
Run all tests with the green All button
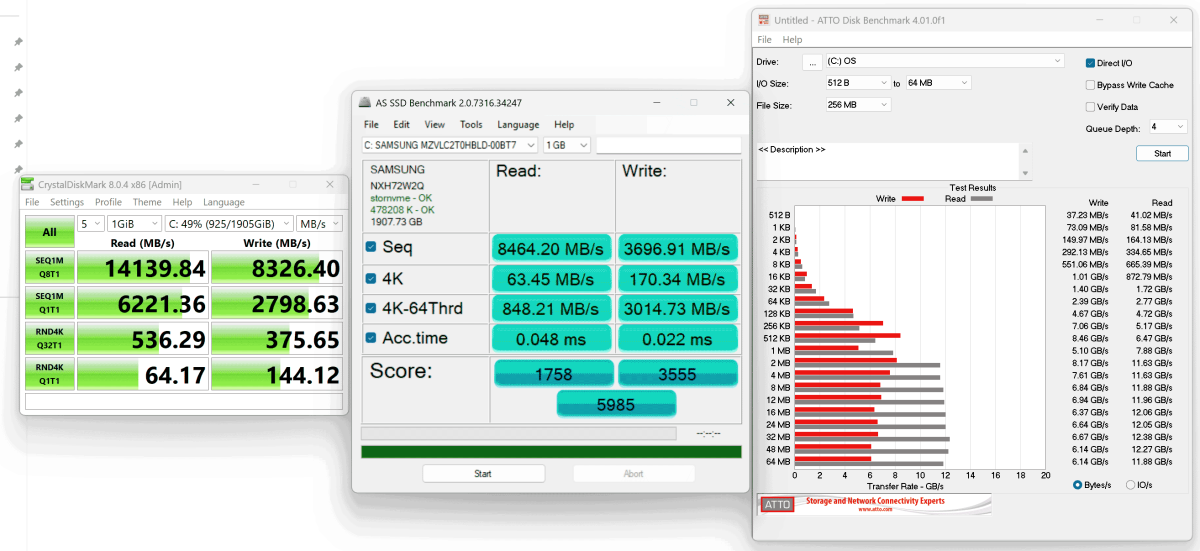pos(49,232)
